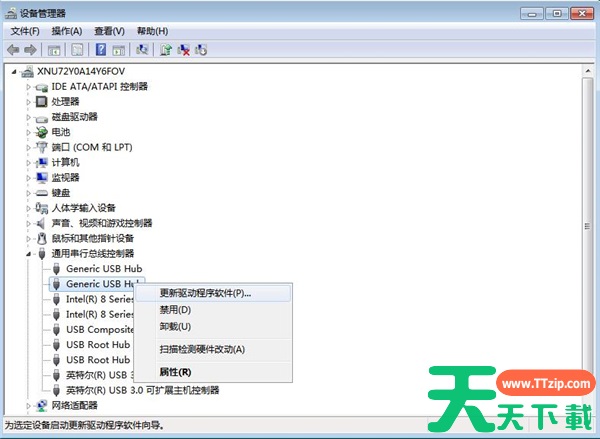The image size is (600, 439).
Task: Click the 网络适配器 network icon
Action: point(41,405)
